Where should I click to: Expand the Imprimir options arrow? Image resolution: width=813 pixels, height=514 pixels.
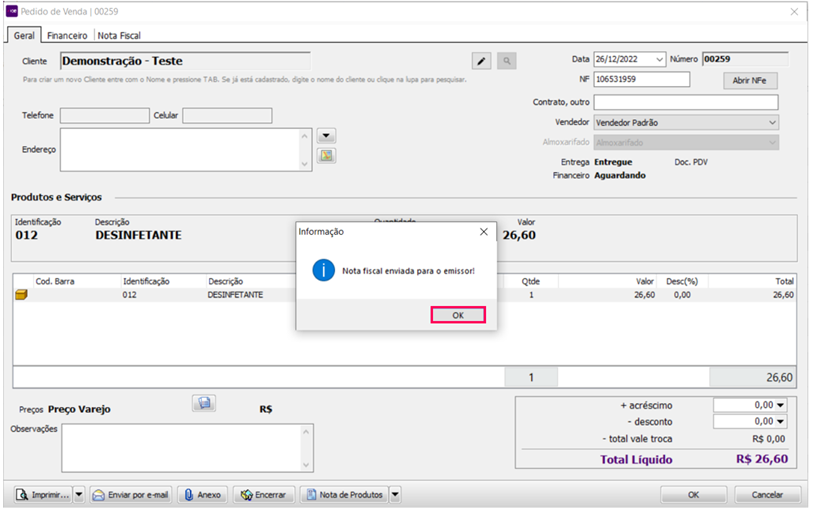point(79,494)
